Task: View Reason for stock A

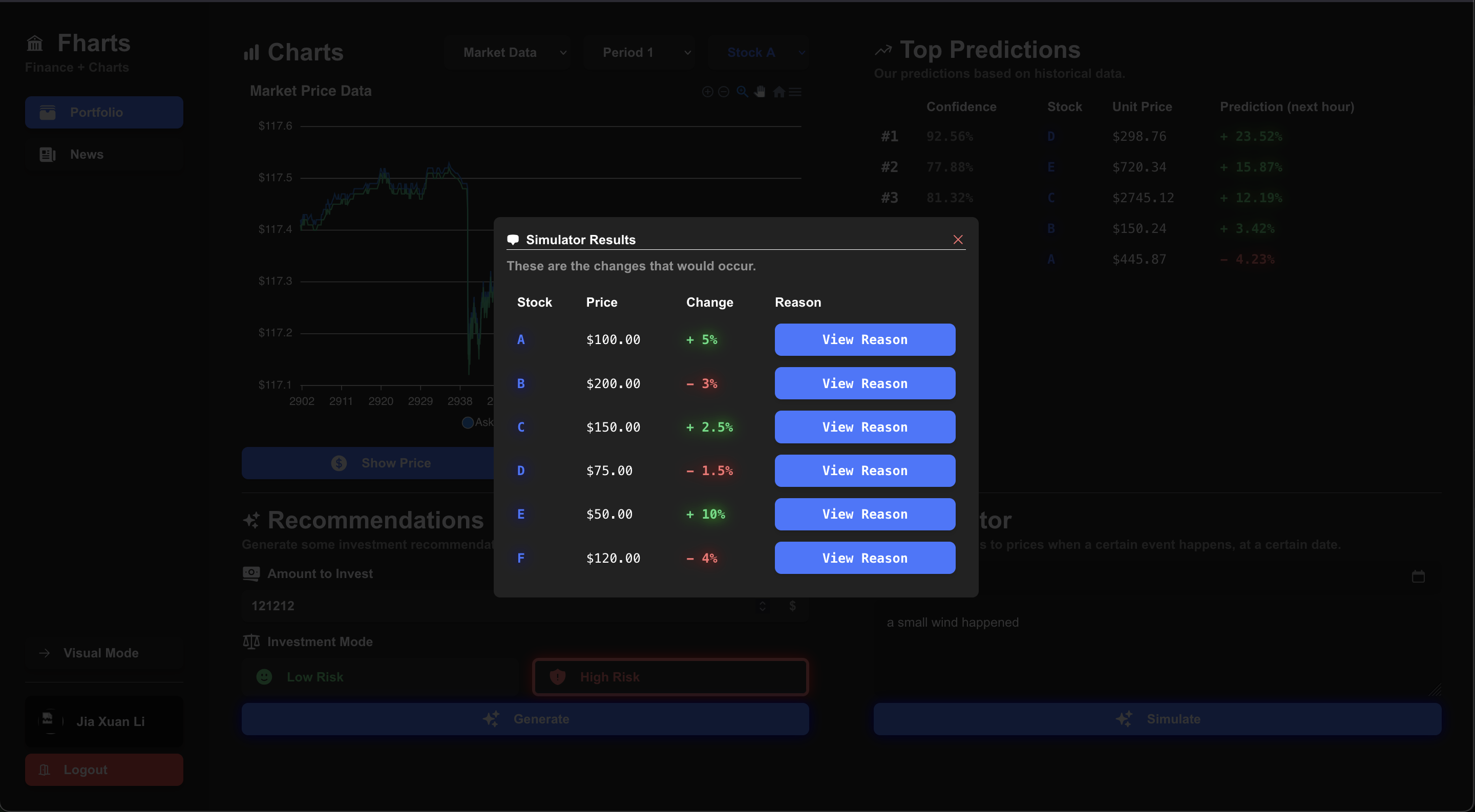Action: 865,339
